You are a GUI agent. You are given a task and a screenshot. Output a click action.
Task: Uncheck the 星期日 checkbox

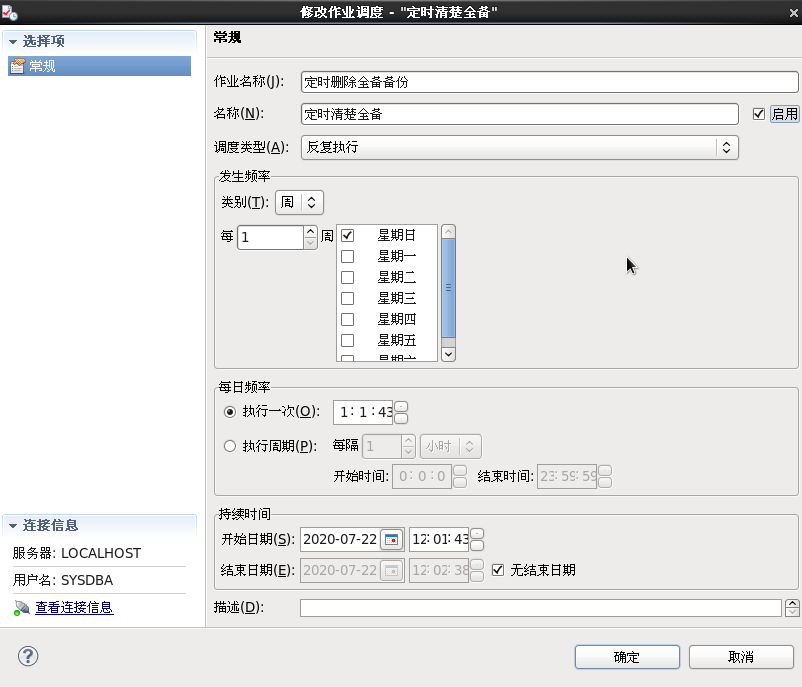click(x=348, y=235)
